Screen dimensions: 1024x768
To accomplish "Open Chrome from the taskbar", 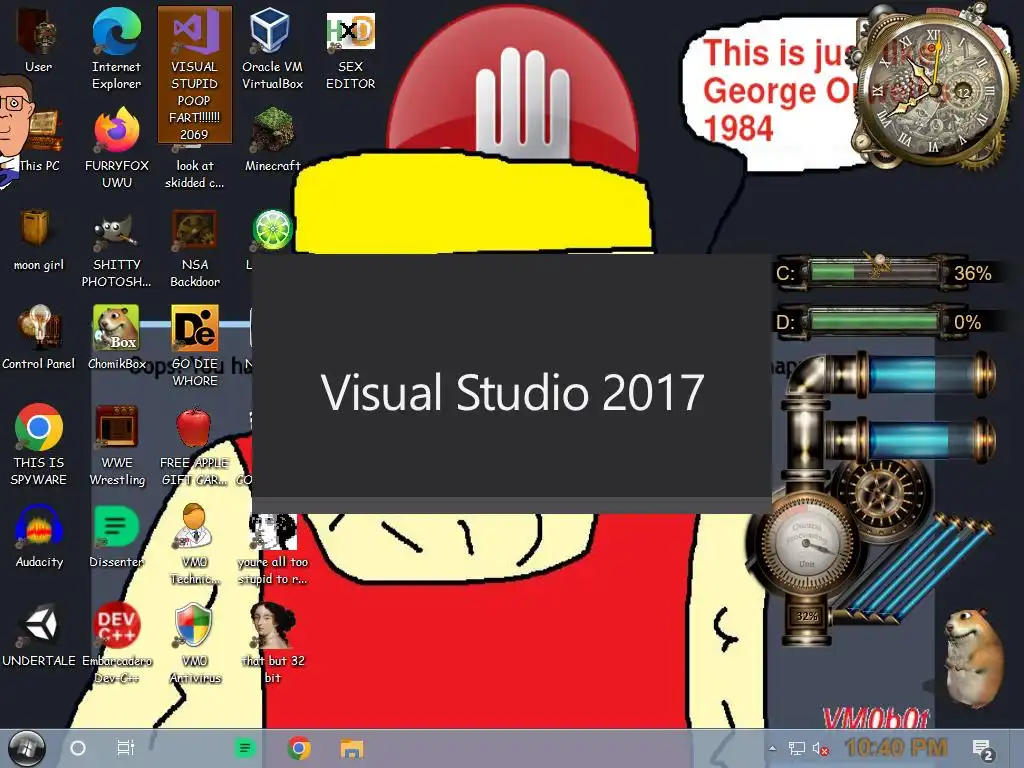I will click(x=299, y=748).
